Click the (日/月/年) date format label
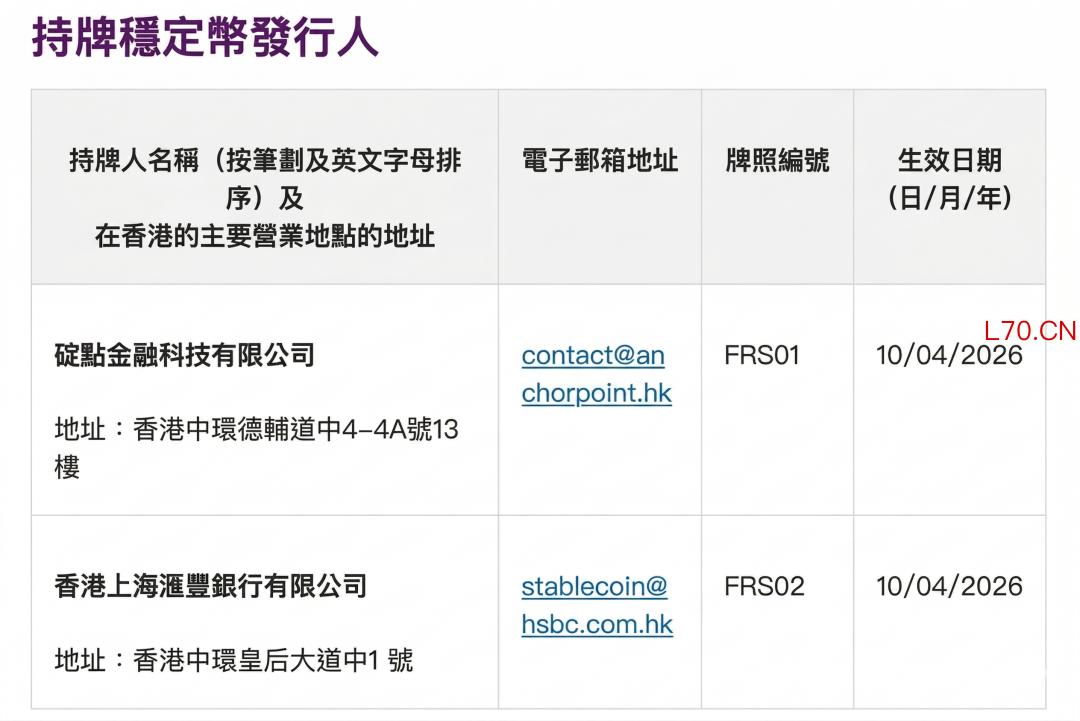Viewport: 1080px width, 721px height. tap(949, 198)
